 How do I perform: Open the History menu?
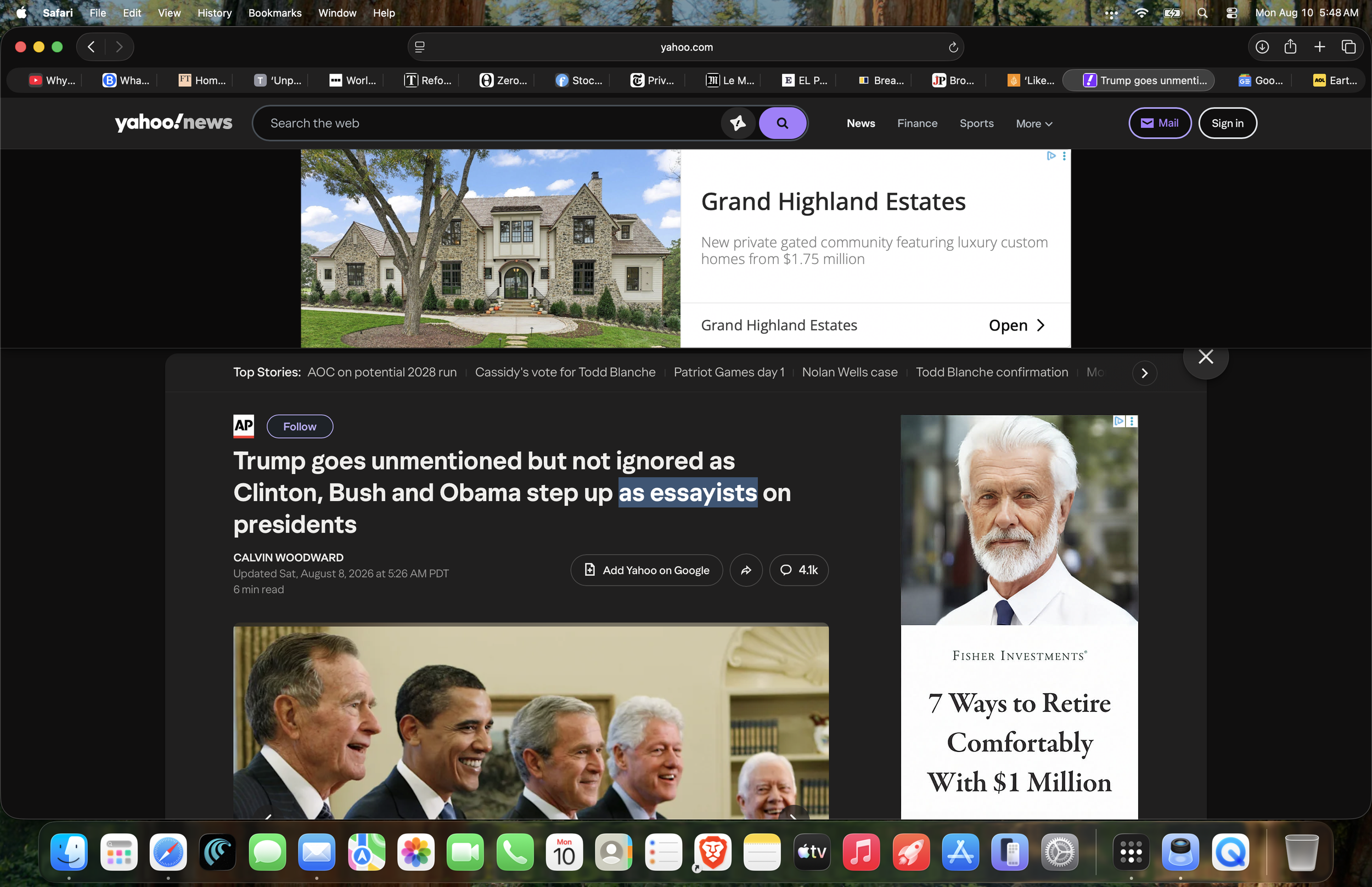(x=214, y=13)
